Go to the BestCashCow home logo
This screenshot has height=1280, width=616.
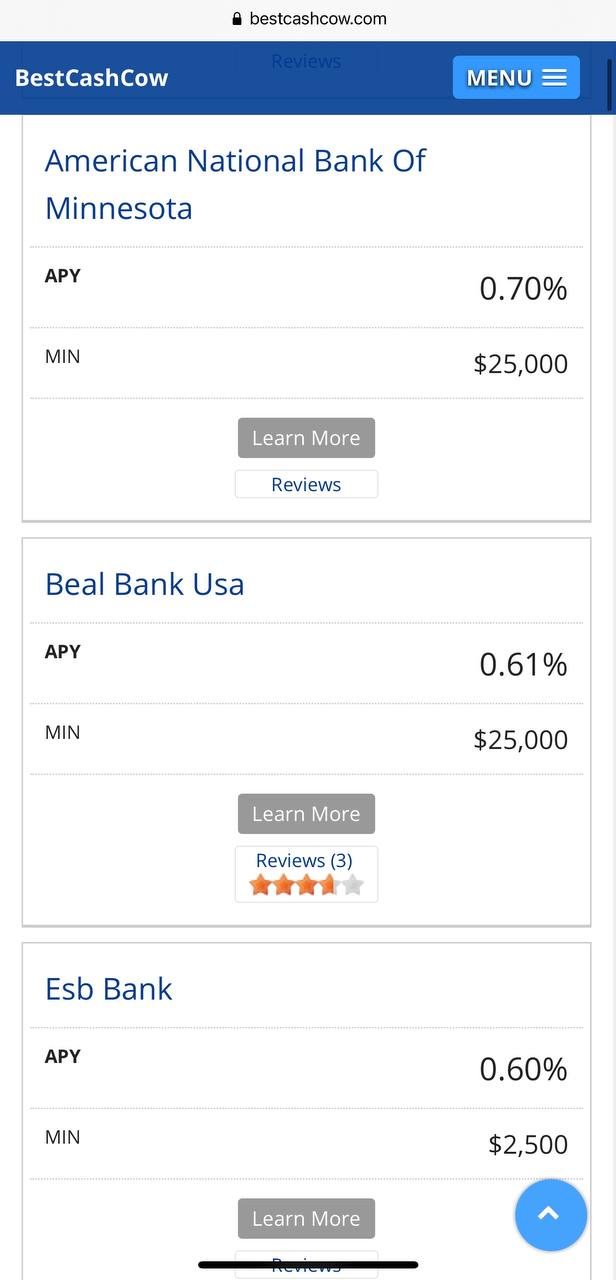click(92, 78)
